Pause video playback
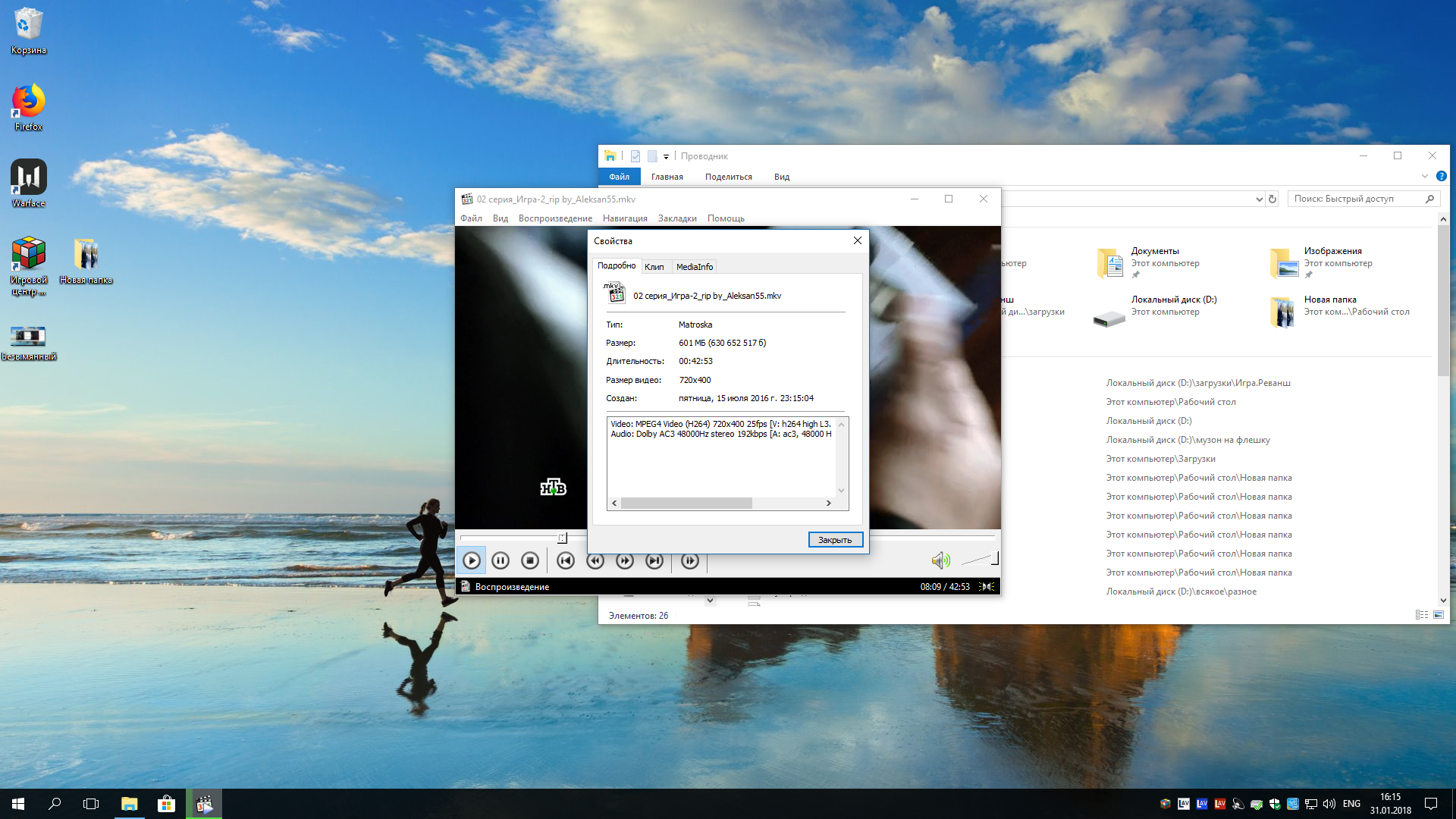The image size is (1456, 819). click(500, 560)
